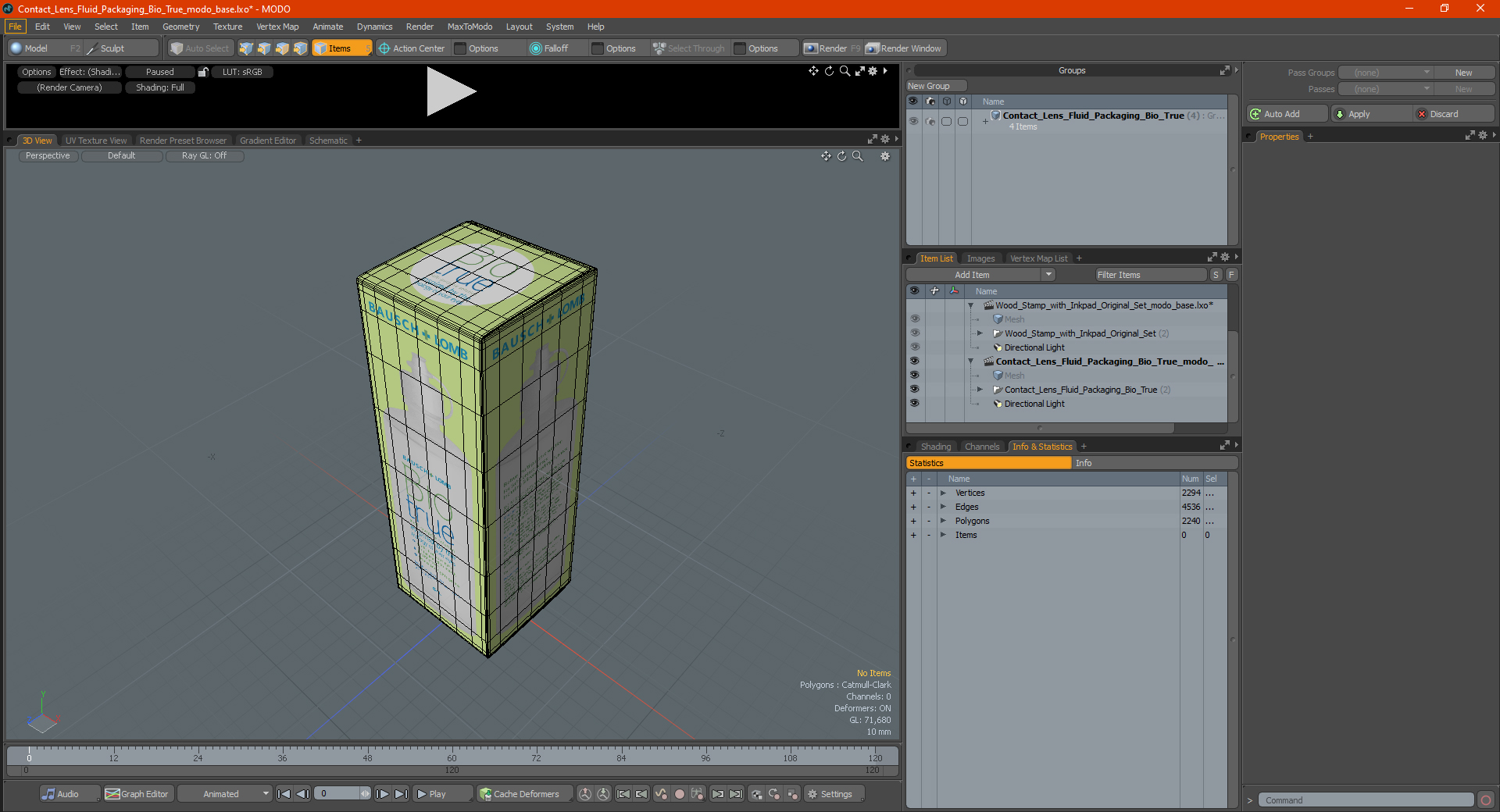Select vertices selection mode cube icon

pyautogui.click(x=246, y=48)
